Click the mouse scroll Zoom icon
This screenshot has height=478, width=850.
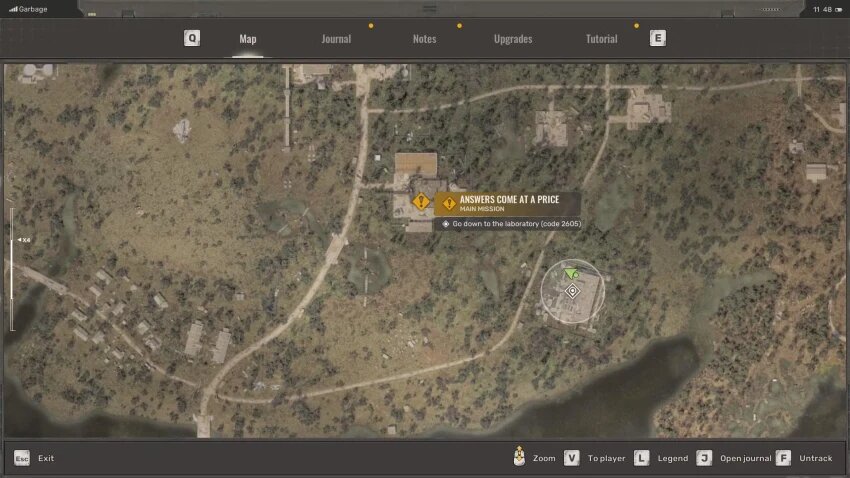(519, 456)
